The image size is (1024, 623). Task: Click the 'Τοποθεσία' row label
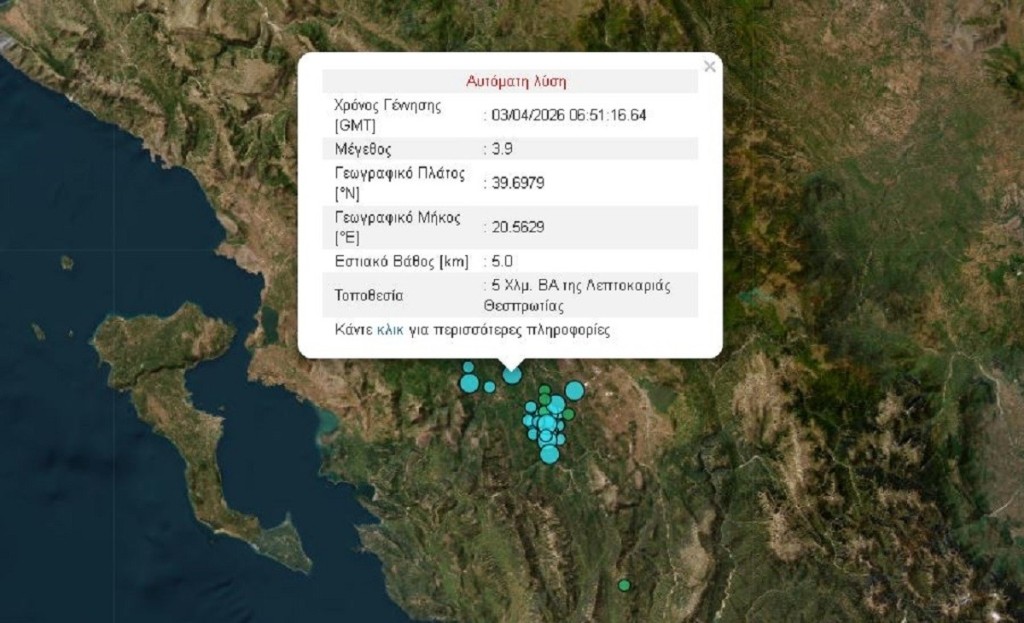(x=369, y=296)
